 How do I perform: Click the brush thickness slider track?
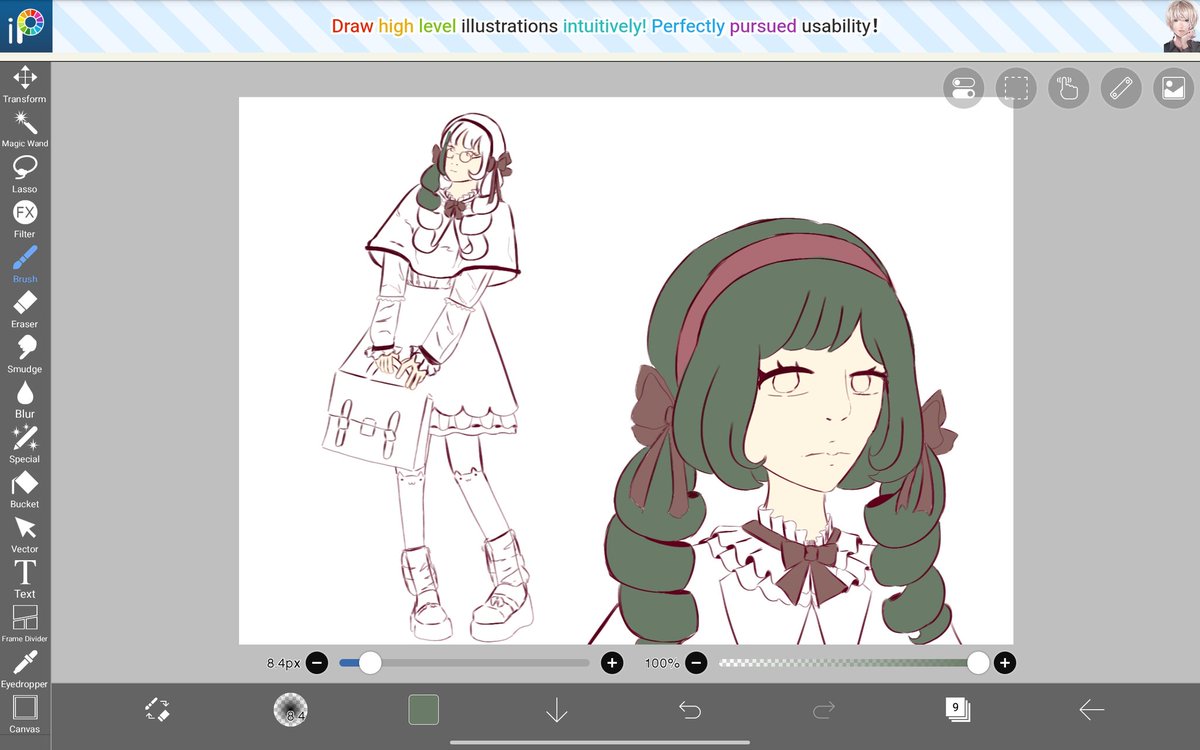464,662
